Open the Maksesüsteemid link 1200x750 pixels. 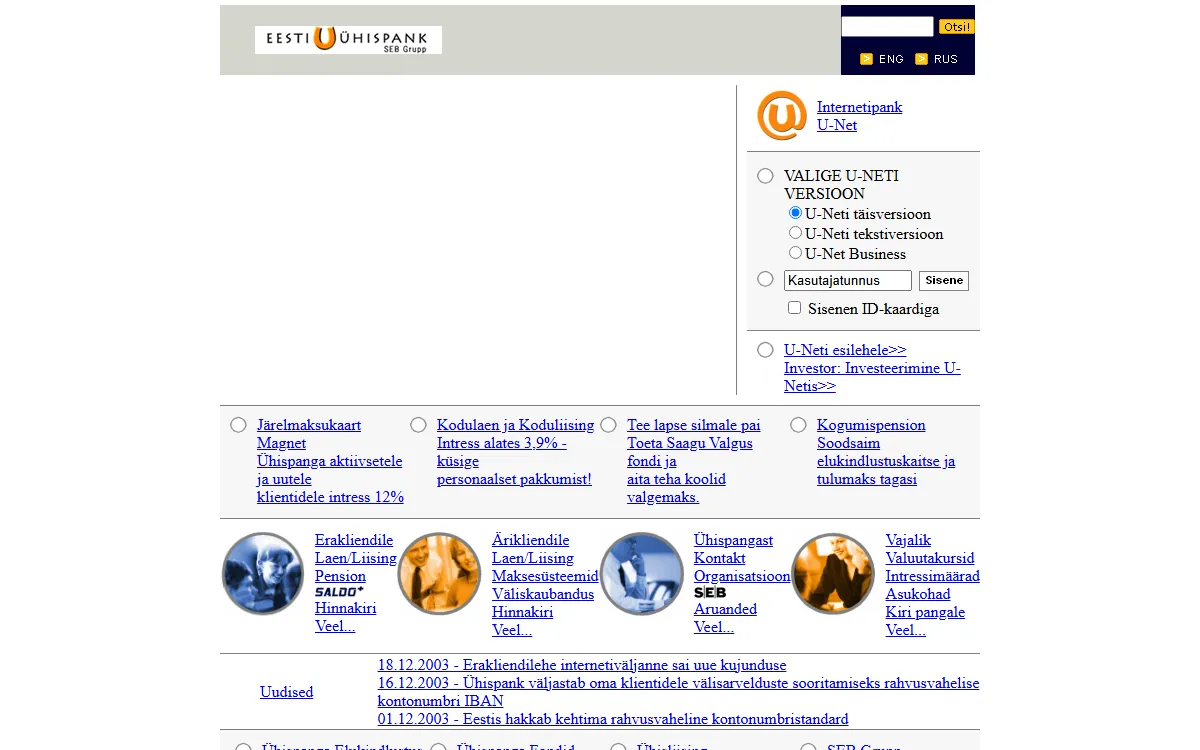tap(545, 576)
